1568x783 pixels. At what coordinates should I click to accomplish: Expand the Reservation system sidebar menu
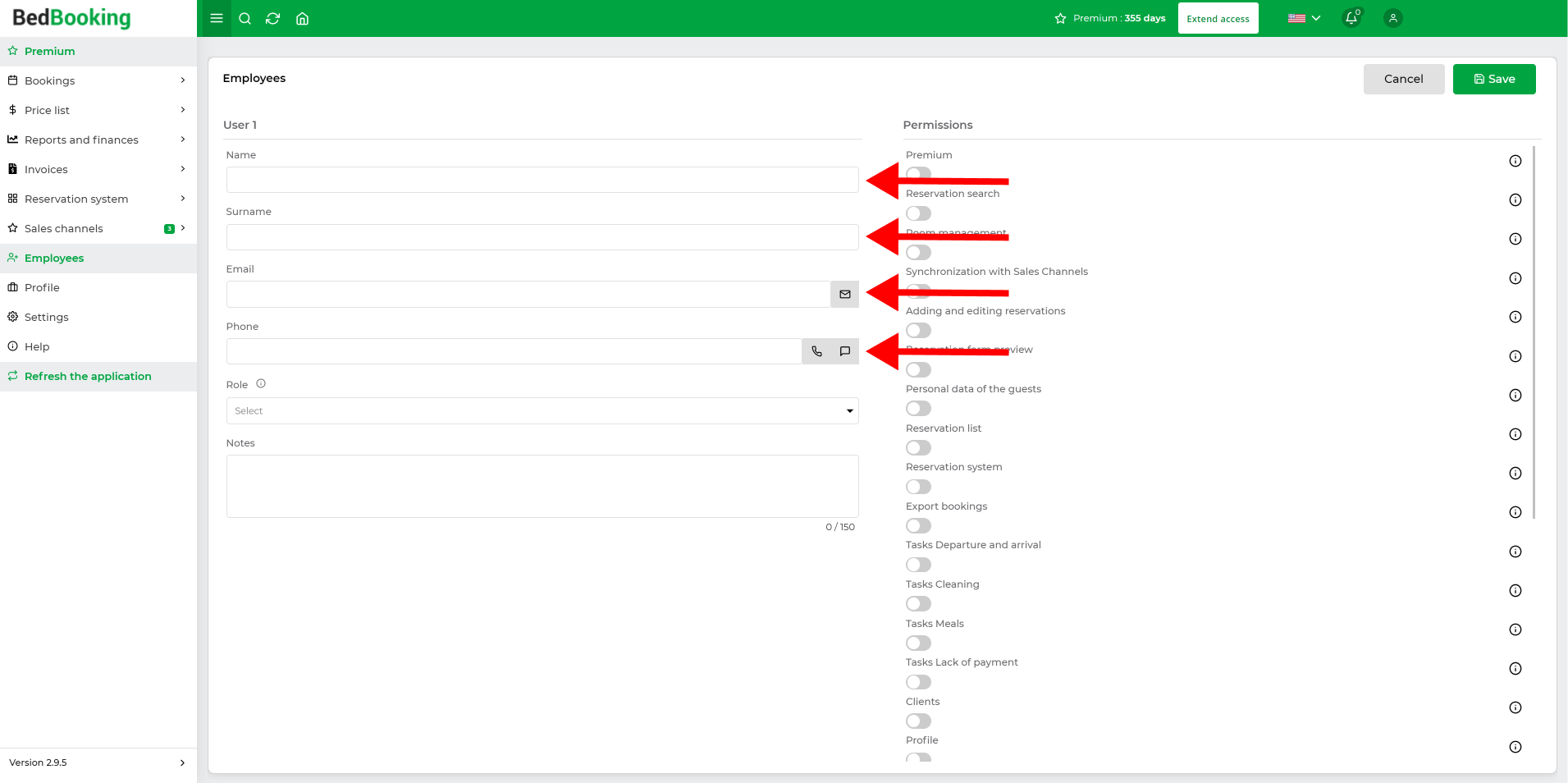[x=98, y=199]
